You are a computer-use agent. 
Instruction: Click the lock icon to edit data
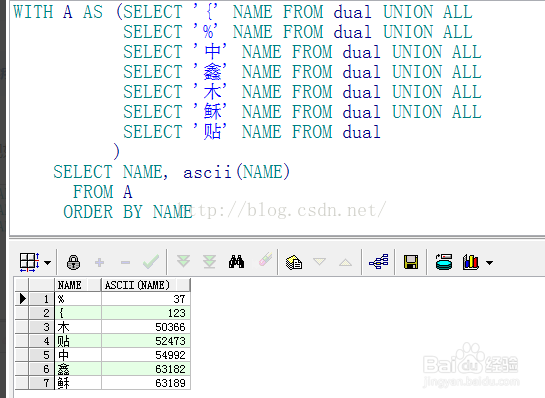coord(73,262)
